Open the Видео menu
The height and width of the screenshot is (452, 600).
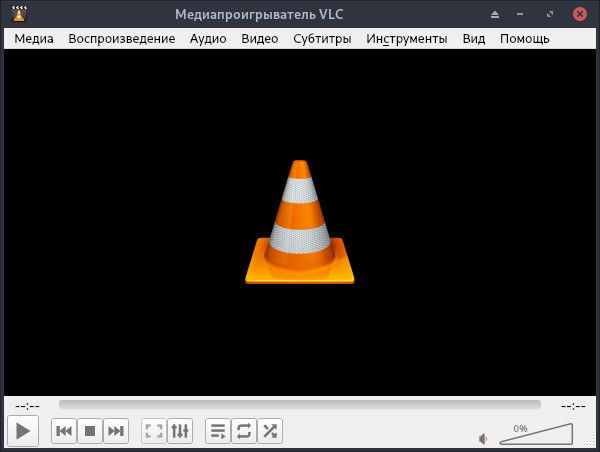coord(259,39)
